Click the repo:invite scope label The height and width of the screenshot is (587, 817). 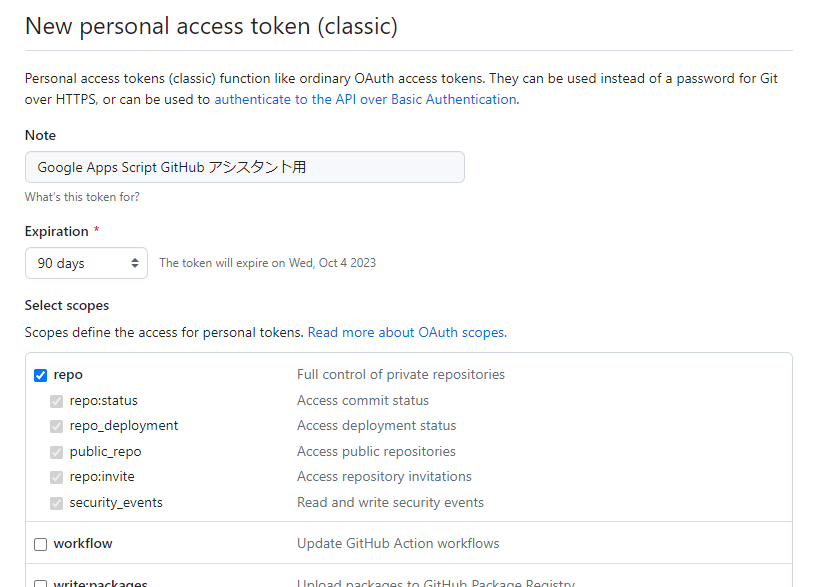click(x=102, y=477)
